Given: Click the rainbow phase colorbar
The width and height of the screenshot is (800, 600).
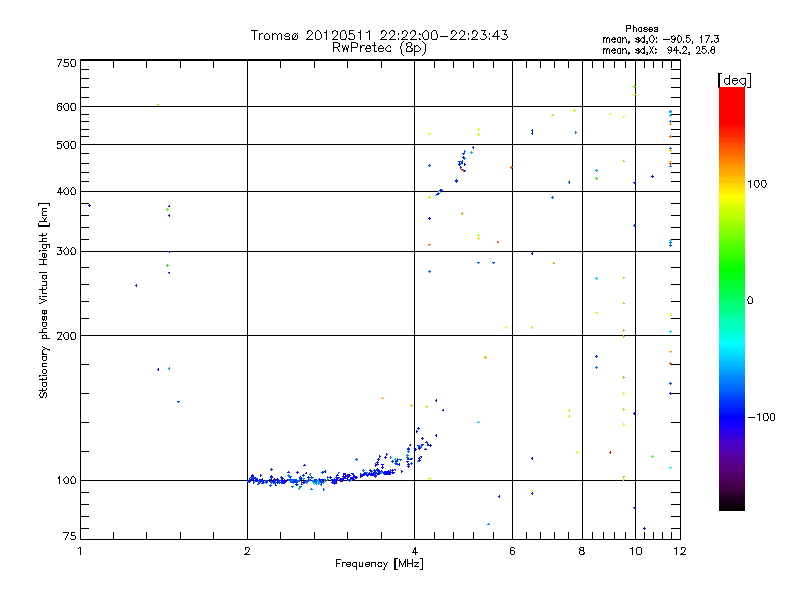Looking at the screenshot, I should (x=732, y=299).
